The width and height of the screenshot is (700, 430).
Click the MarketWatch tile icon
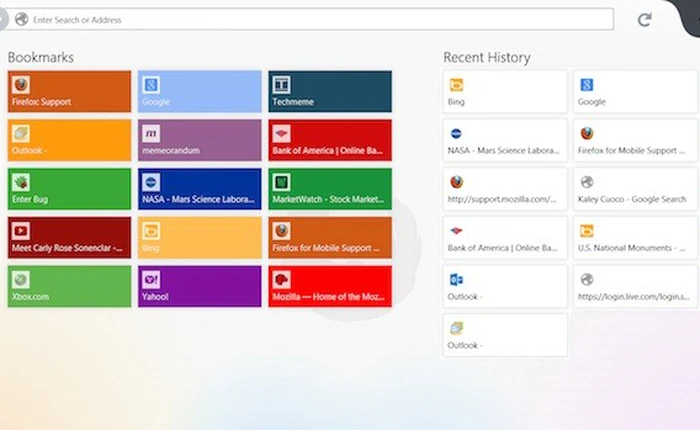coord(281,182)
